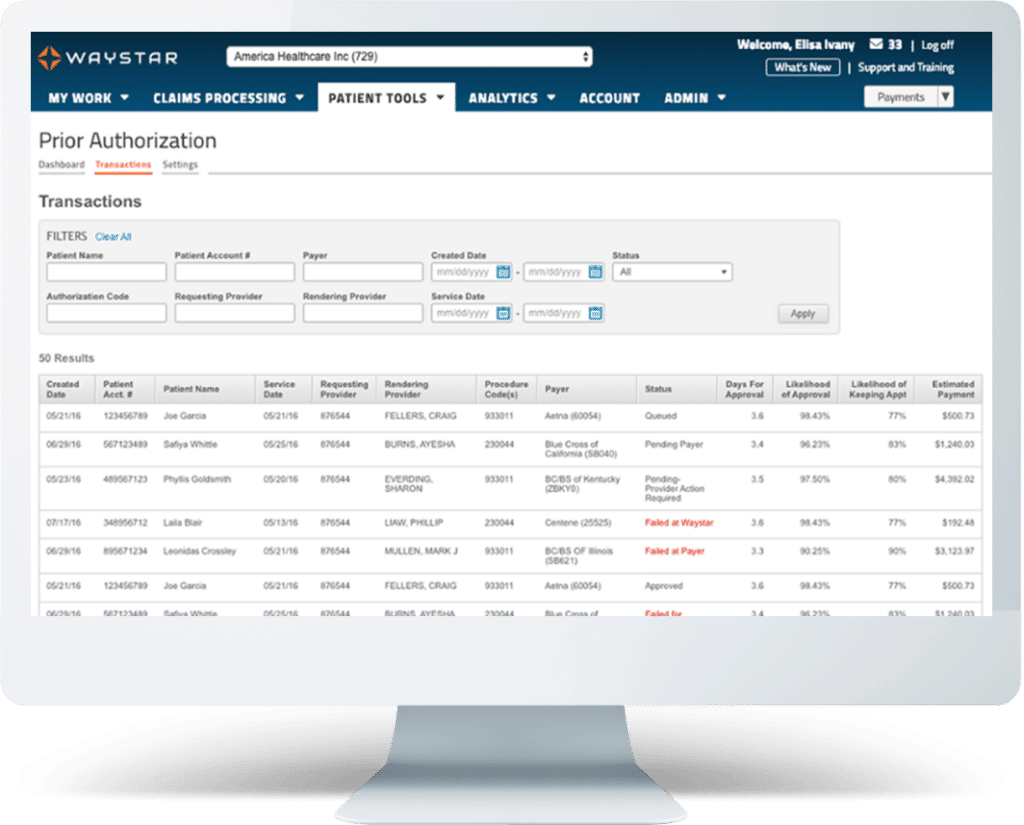This screenshot has height=825, width=1024.
Task: Click the Welcome, Elisa Ivany text
Action: coord(795,44)
